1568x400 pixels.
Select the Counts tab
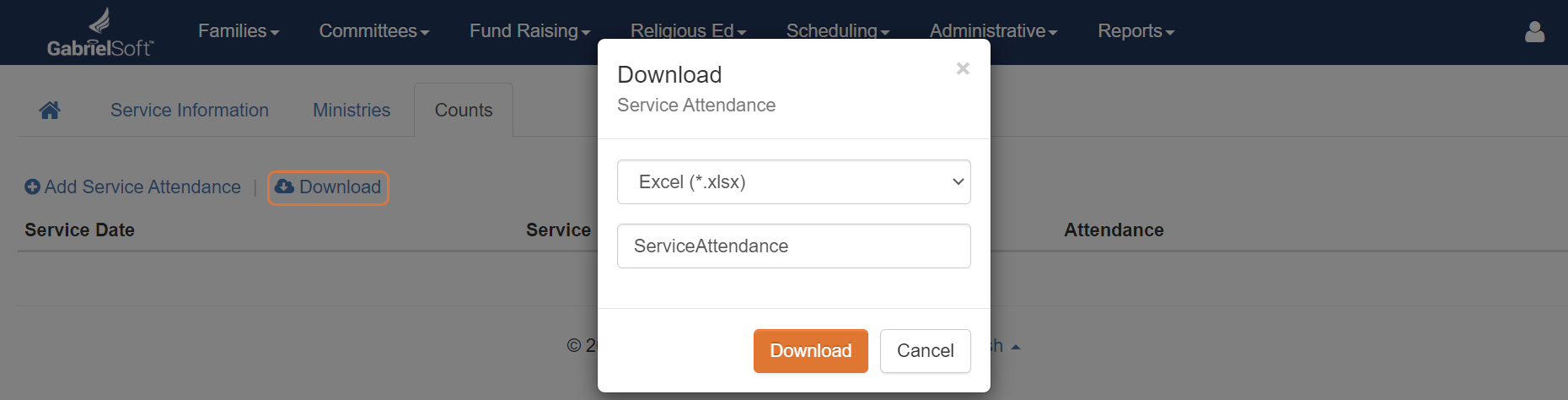(464, 110)
